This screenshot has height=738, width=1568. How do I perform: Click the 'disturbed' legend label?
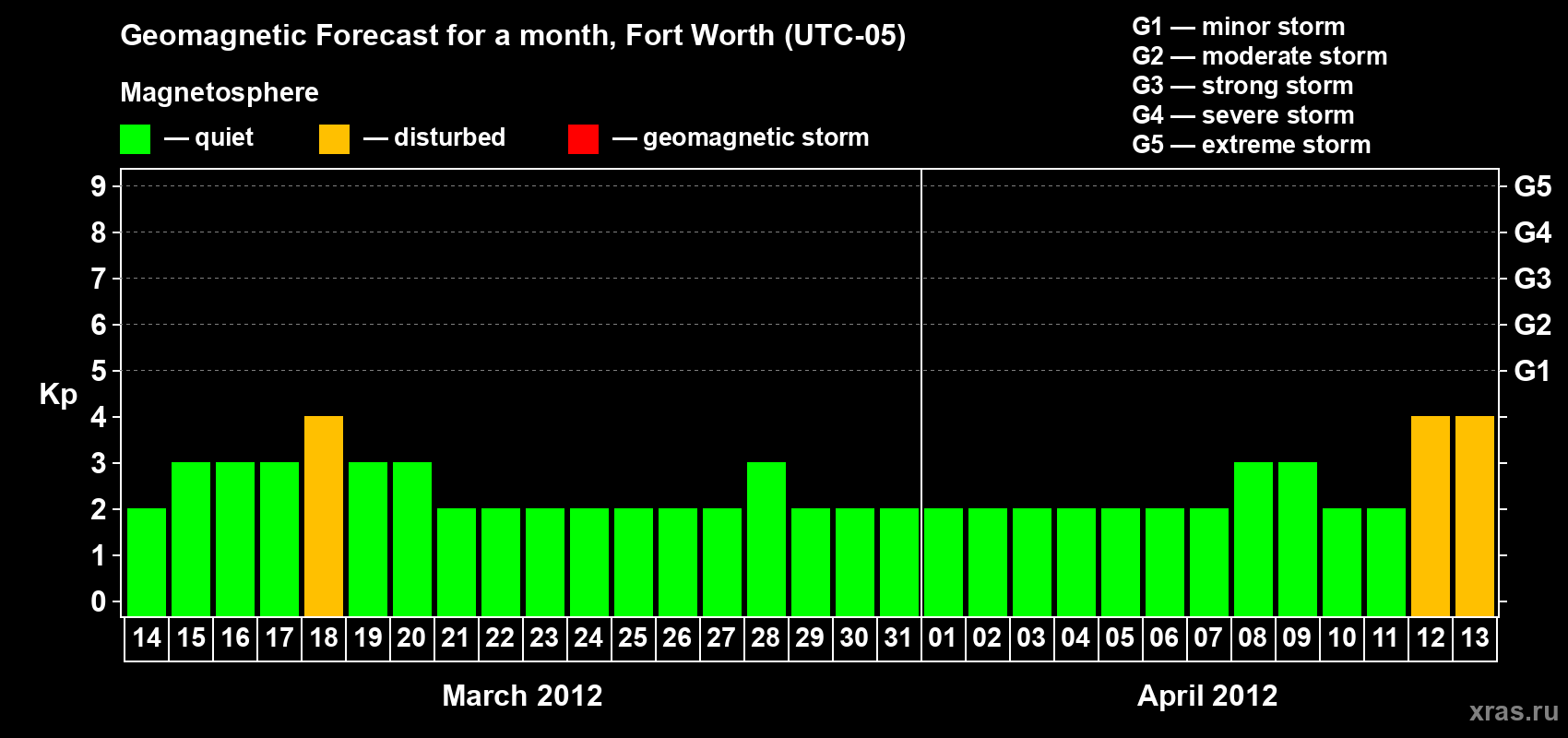pyautogui.click(x=449, y=137)
